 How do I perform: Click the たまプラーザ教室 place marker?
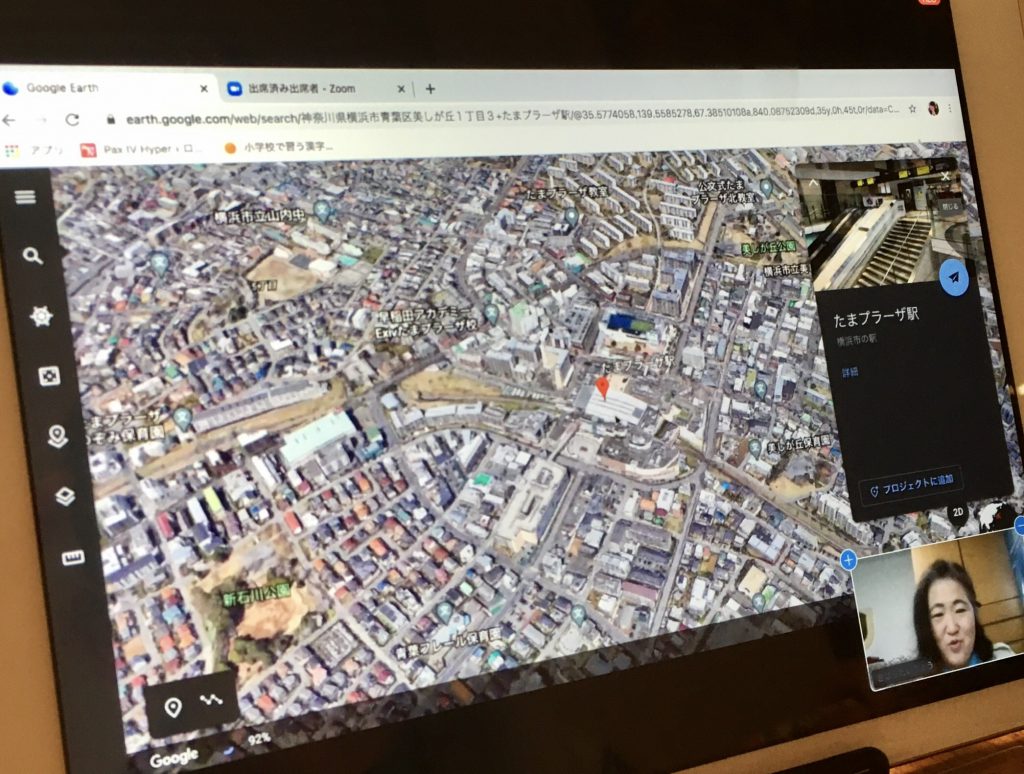pos(571,215)
